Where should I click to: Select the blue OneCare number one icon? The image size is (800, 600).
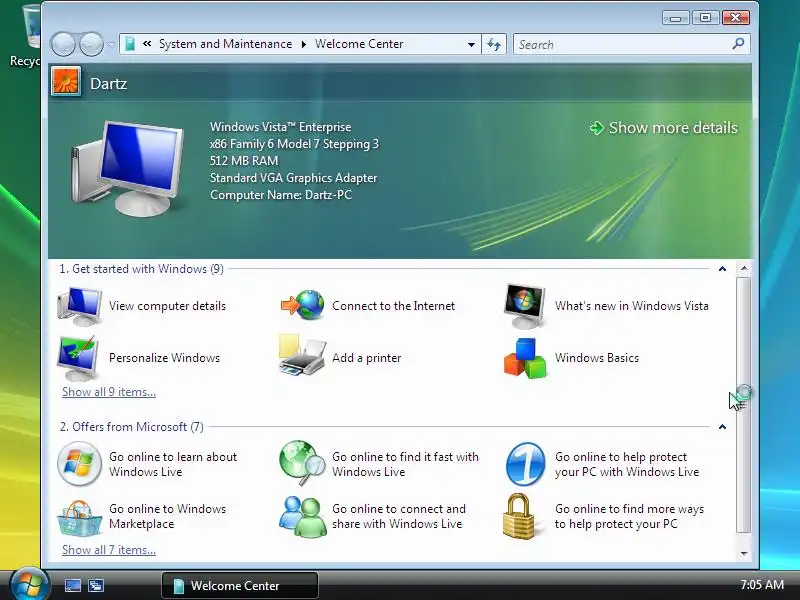(x=526, y=464)
